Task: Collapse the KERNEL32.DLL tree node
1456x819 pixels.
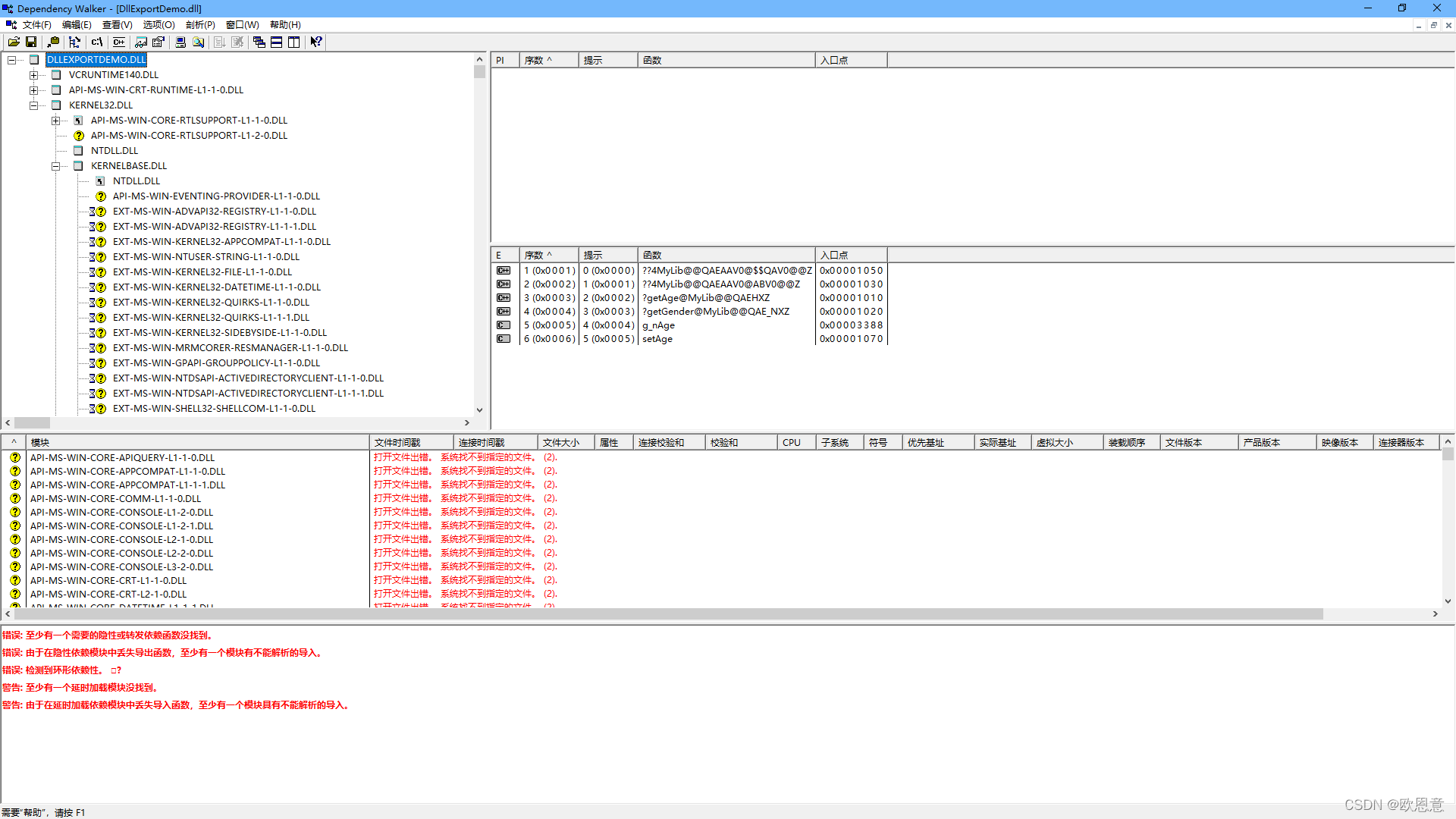Action: point(33,105)
